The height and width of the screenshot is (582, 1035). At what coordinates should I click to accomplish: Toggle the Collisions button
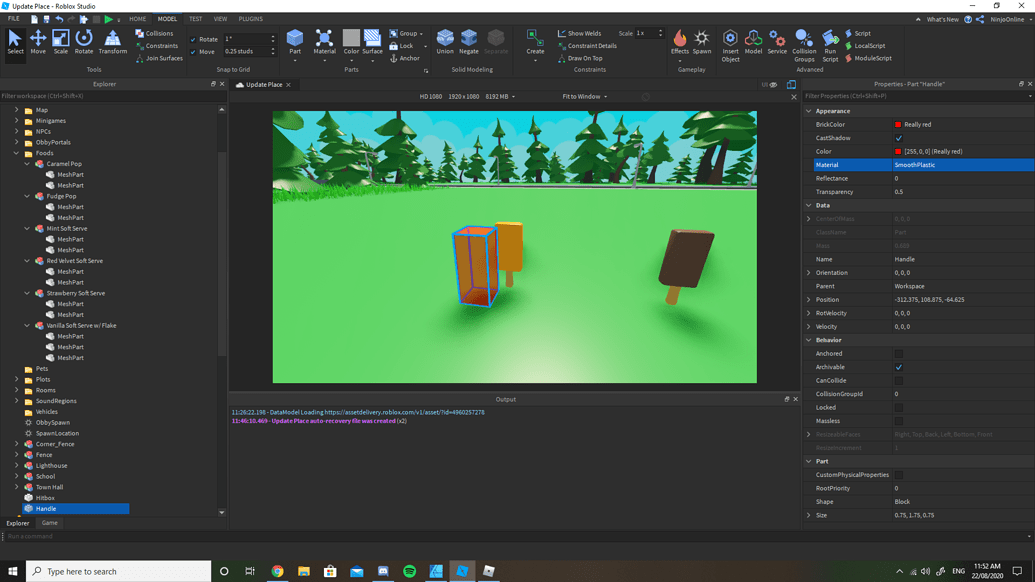coord(154,33)
